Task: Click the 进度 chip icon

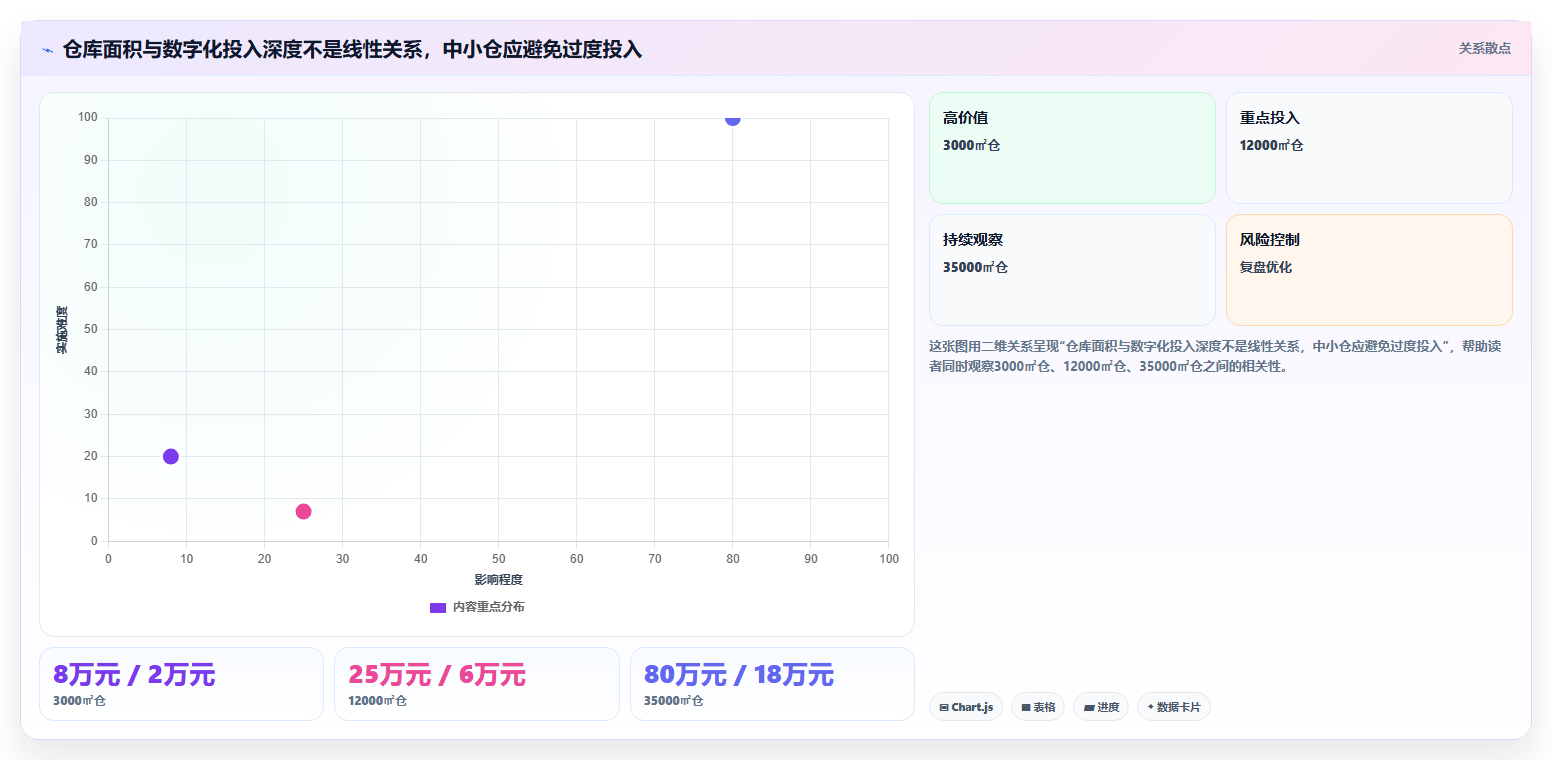Action: (1089, 707)
